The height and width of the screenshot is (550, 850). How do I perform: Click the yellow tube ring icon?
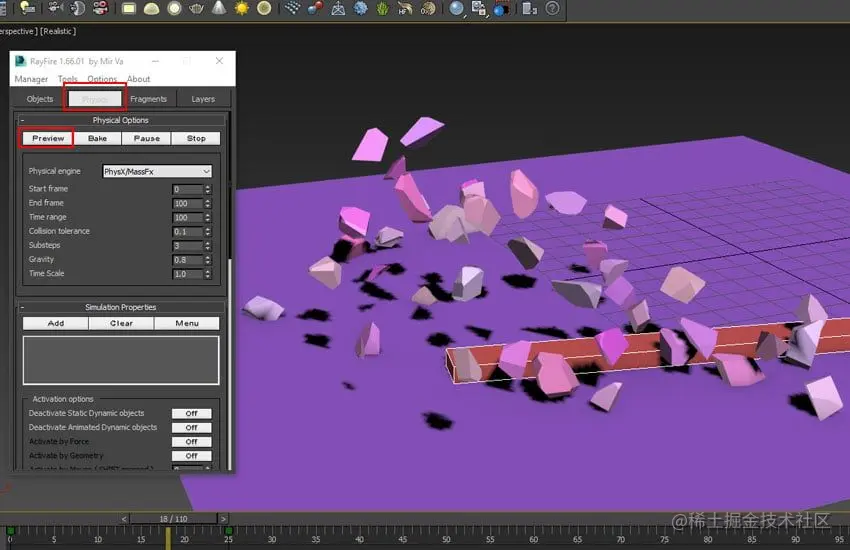click(x=264, y=8)
